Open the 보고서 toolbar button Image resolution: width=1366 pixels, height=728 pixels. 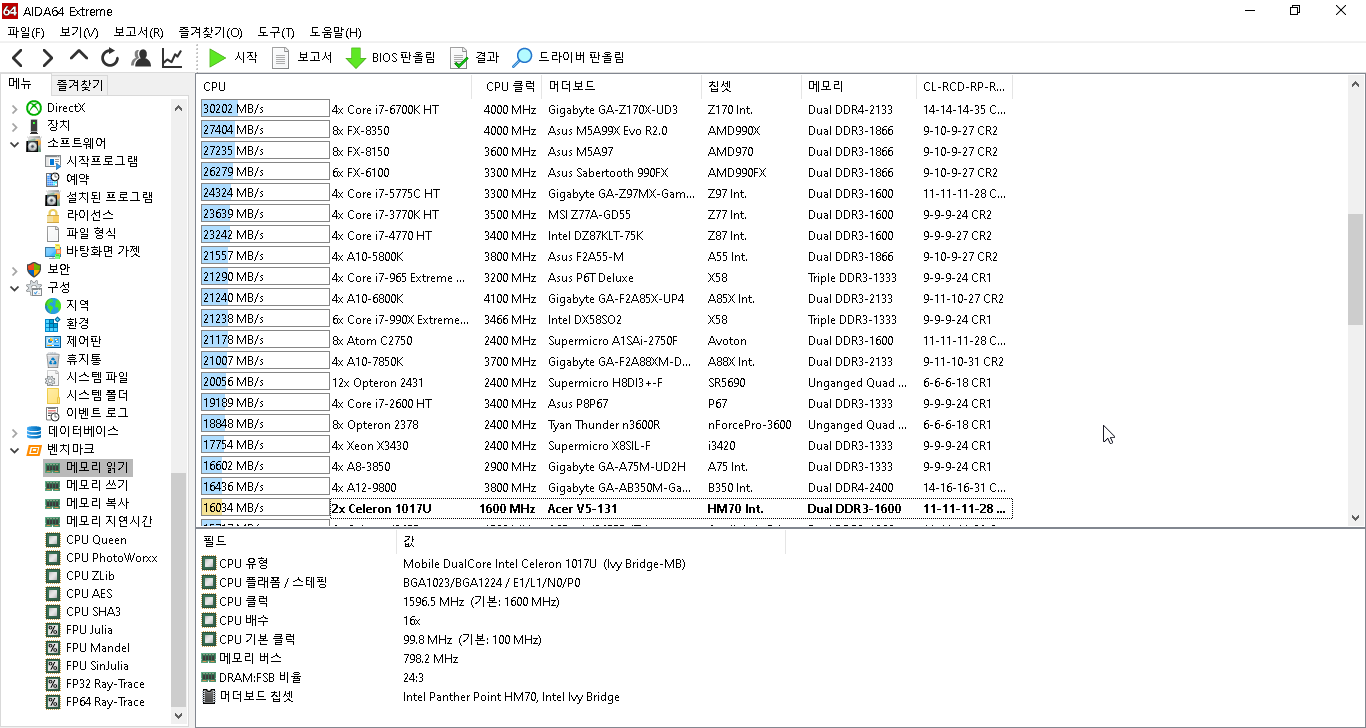click(x=302, y=58)
